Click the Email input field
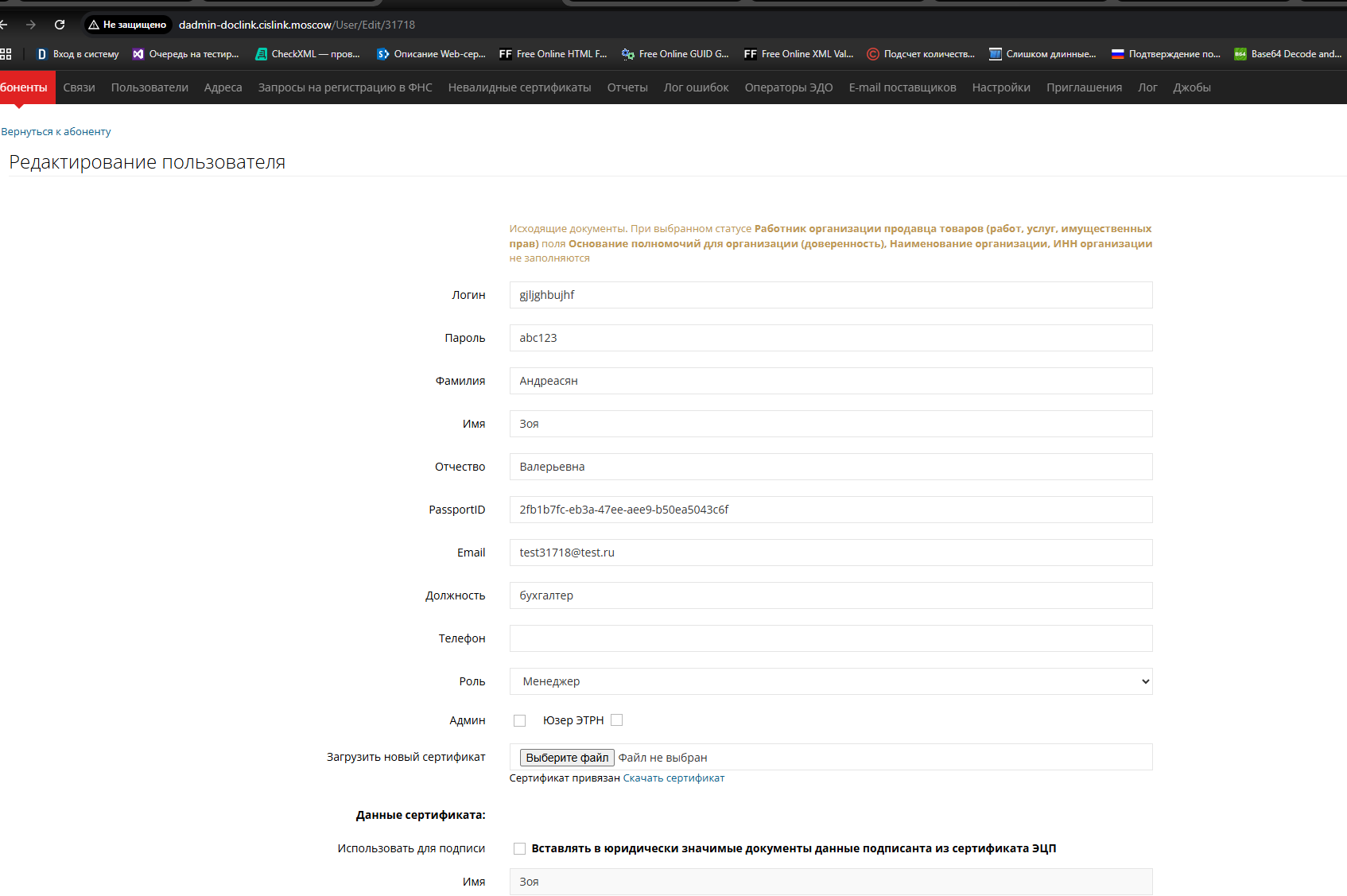Image resolution: width=1347 pixels, height=896 pixels. tap(831, 553)
